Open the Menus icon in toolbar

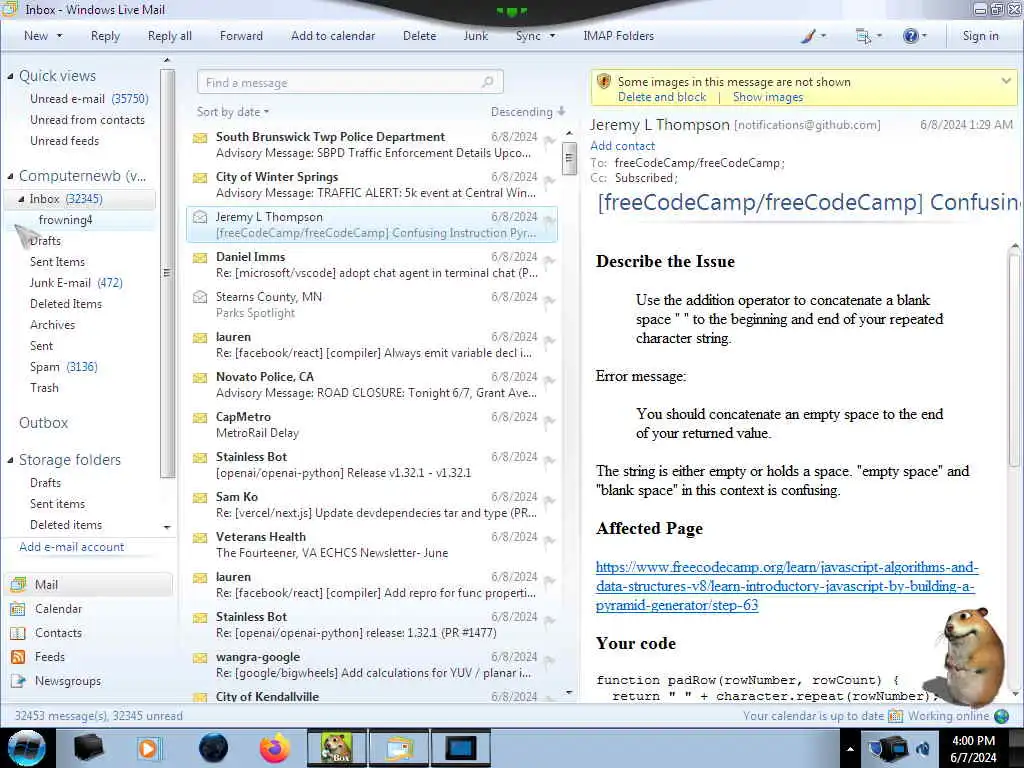pyautogui.click(x=863, y=36)
